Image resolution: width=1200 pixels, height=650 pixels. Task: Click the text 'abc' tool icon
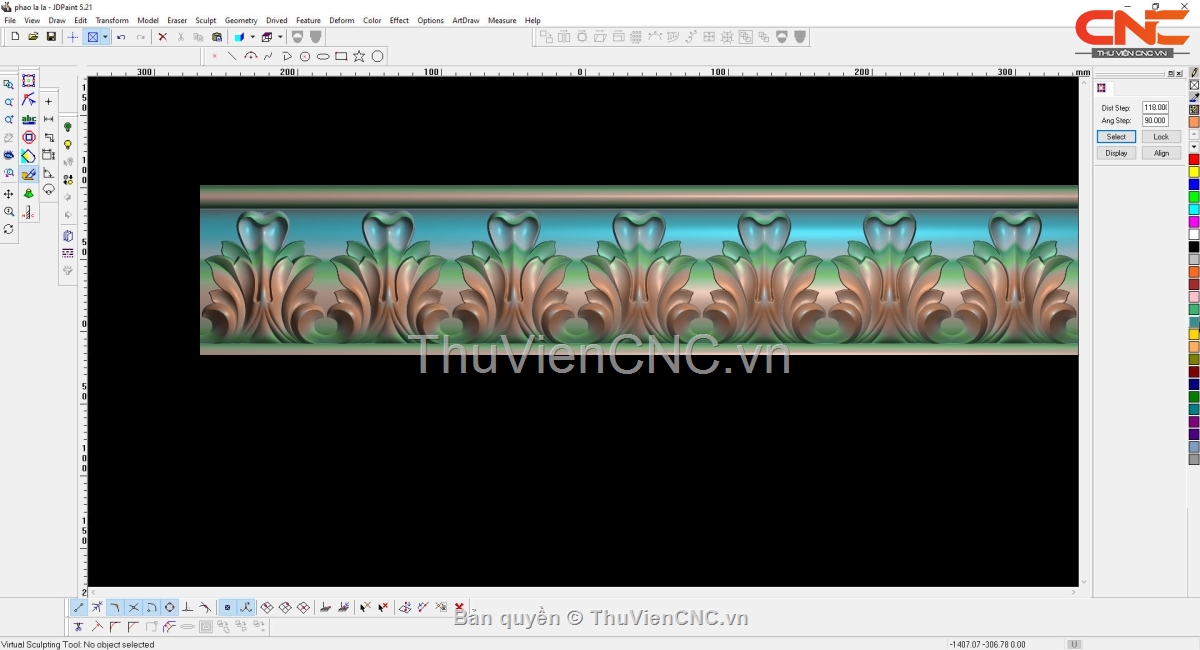click(x=29, y=119)
